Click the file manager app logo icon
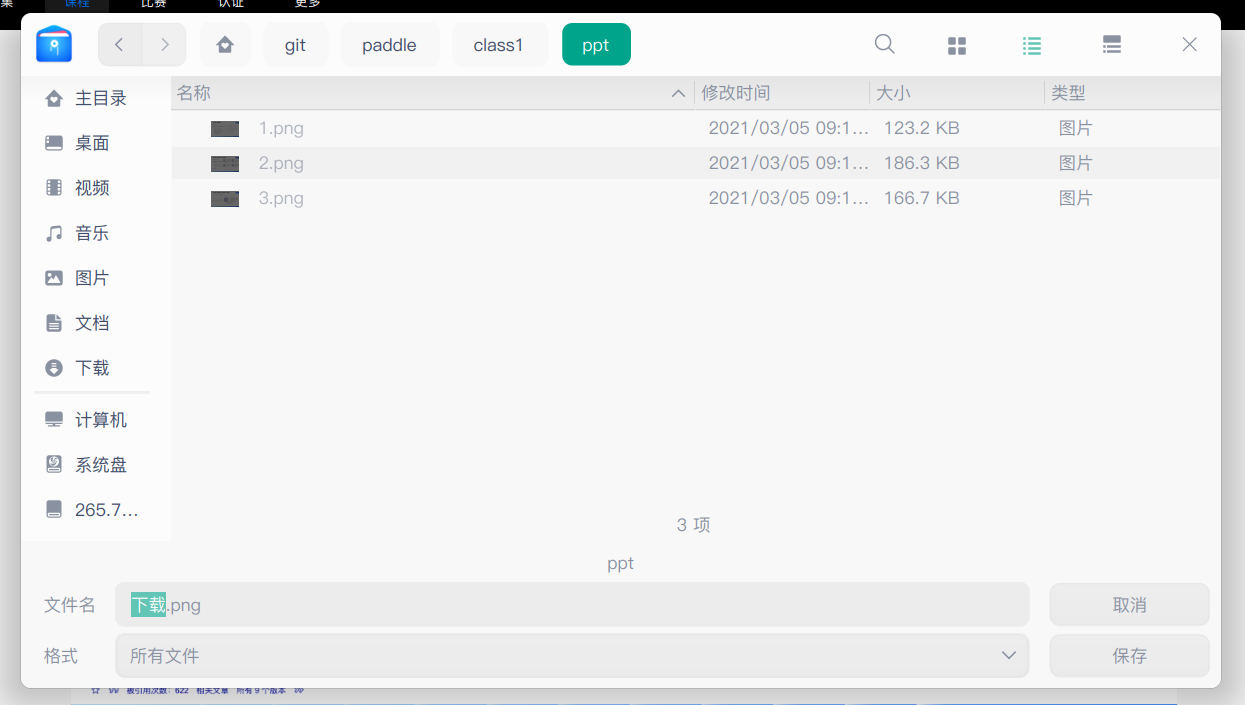Image resolution: width=1245 pixels, height=705 pixels. (x=54, y=44)
